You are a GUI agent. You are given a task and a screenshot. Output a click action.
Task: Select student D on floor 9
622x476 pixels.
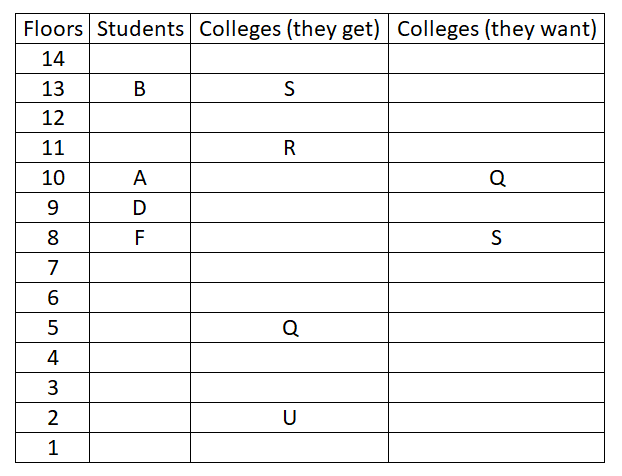tap(140, 208)
